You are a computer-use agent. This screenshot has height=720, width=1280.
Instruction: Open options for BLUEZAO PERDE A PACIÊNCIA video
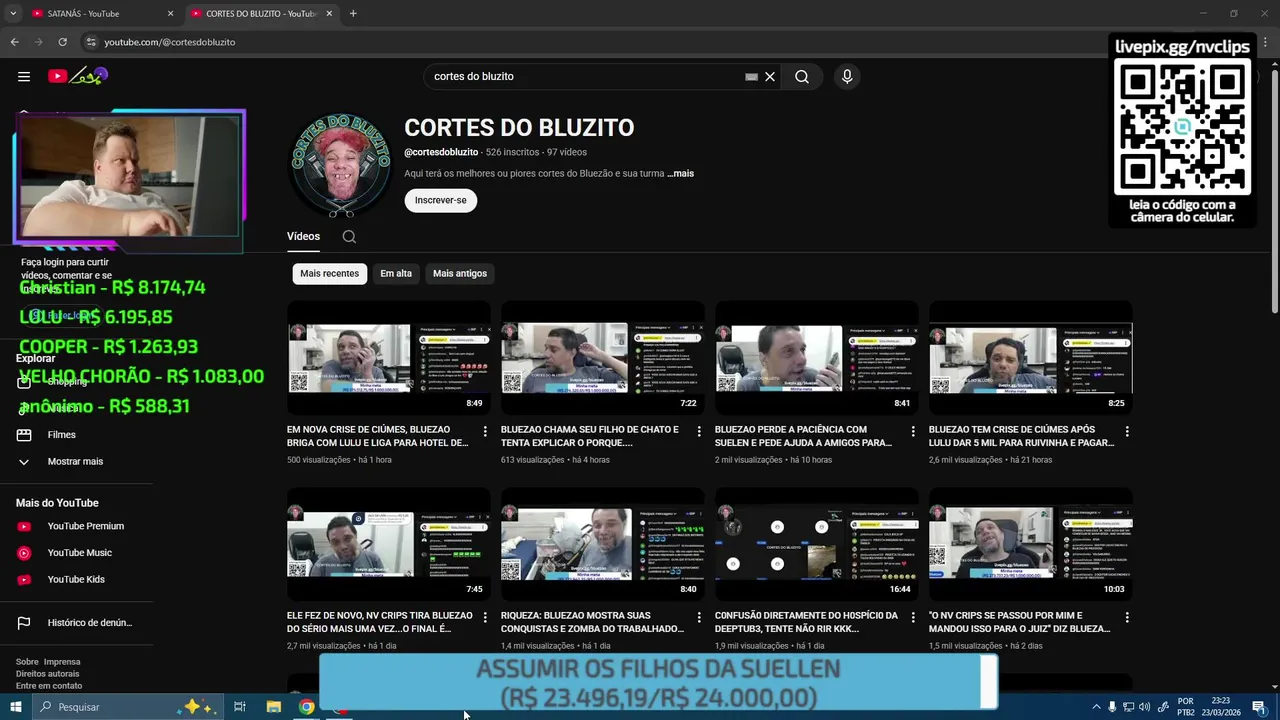(x=913, y=431)
